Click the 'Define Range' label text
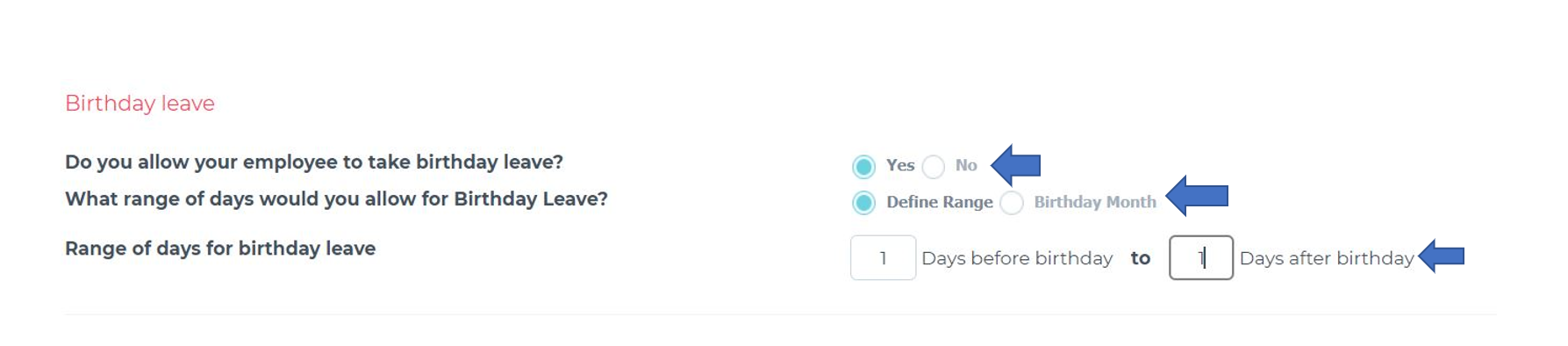The width and height of the screenshot is (1568, 346). 940,202
